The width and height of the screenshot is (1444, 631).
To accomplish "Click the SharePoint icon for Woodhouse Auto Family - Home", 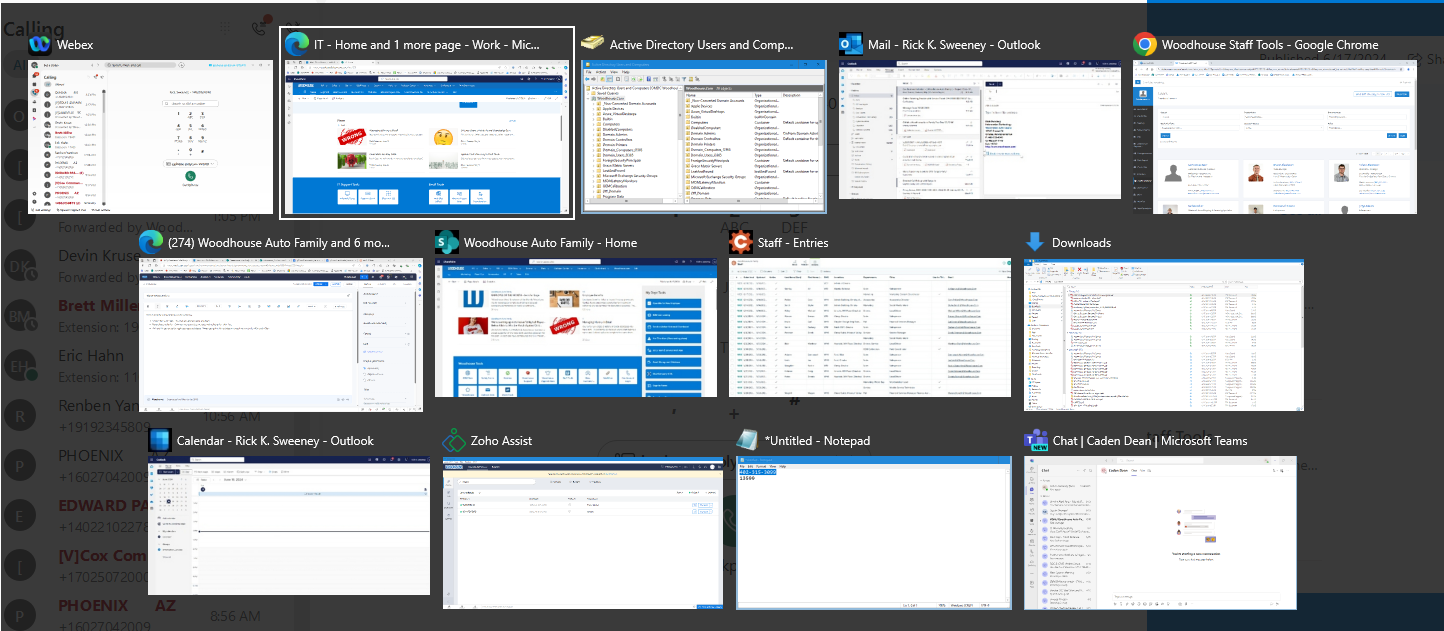I will 447,242.
